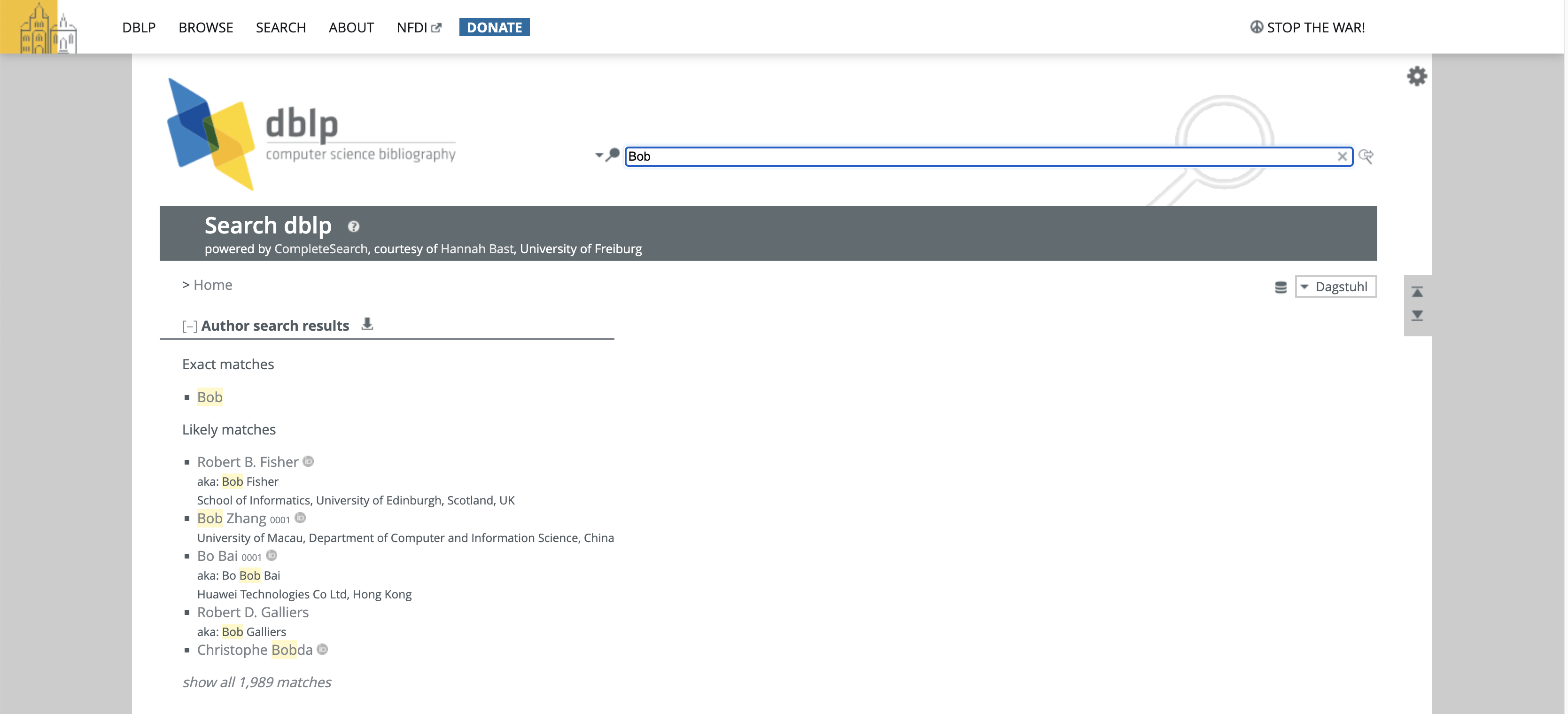The height and width of the screenshot is (714, 1568).
Task: Click the dblp logo image
Action: click(311, 134)
